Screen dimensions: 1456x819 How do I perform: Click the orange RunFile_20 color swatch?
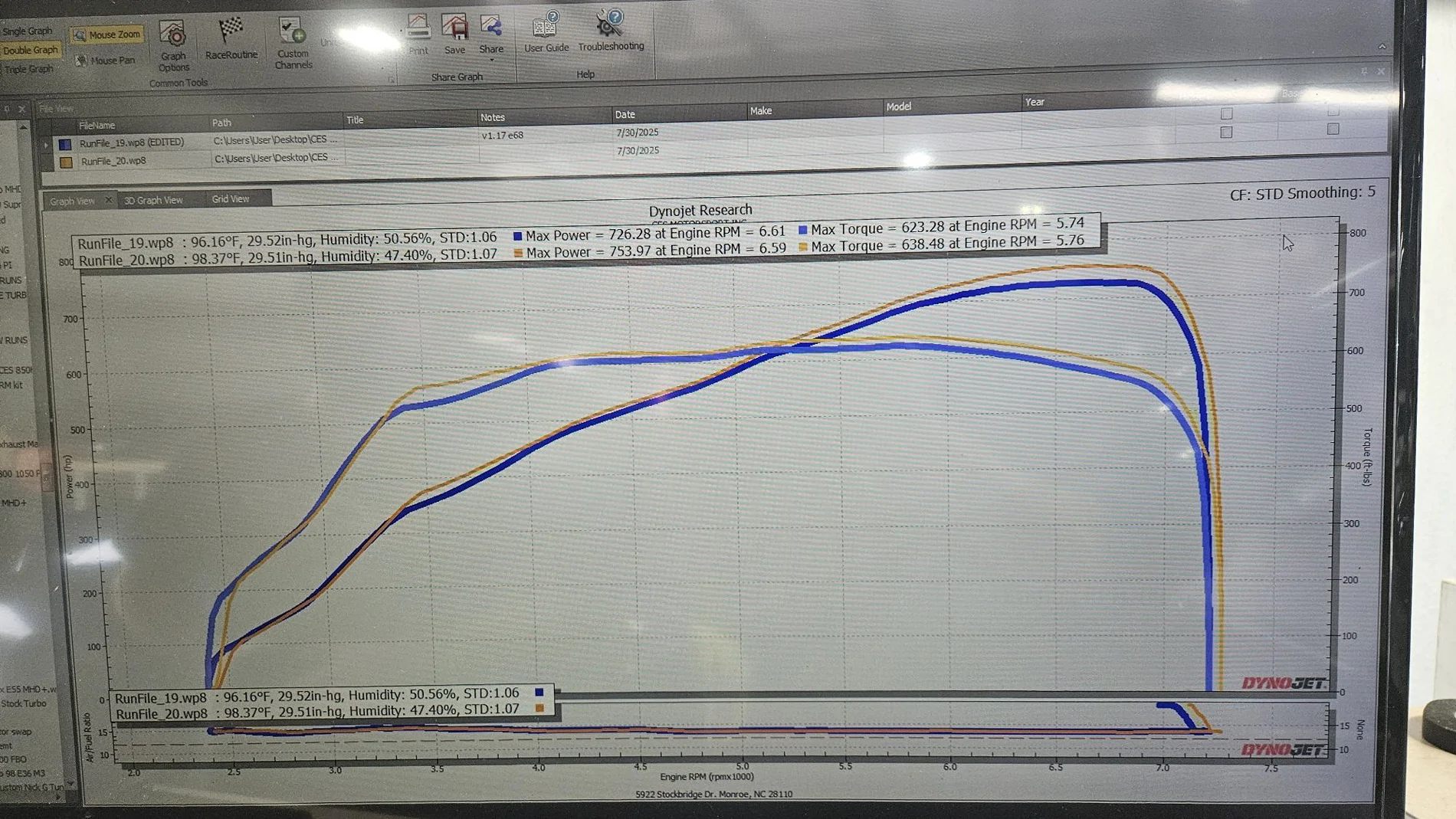pos(66,162)
